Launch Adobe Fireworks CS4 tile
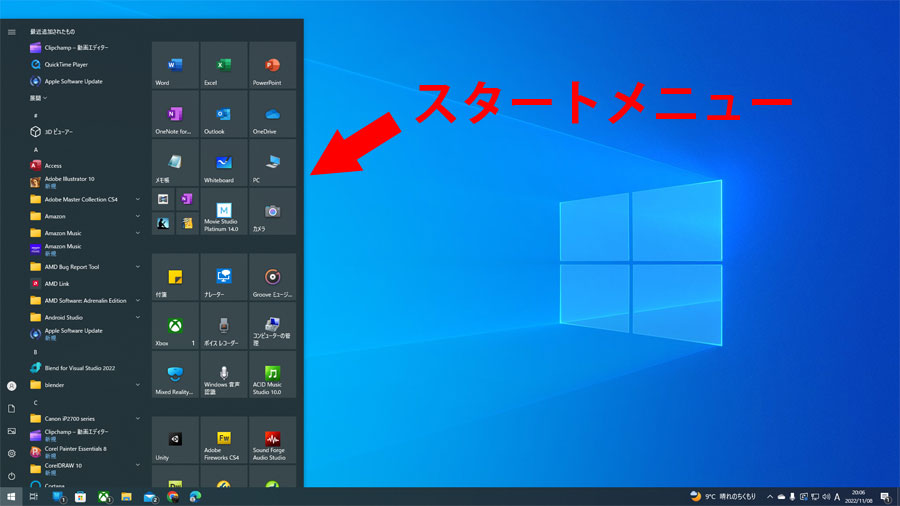 [x=224, y=440]
